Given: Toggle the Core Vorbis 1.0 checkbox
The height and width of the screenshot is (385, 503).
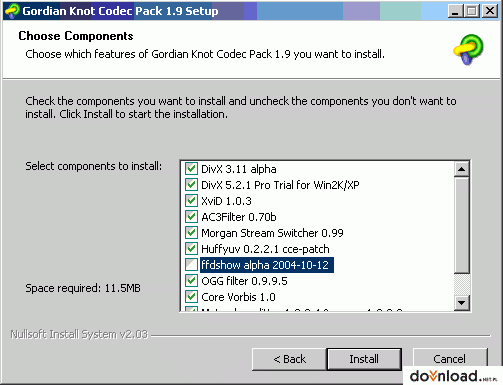Looking at the screenshot, I should 191,297.
